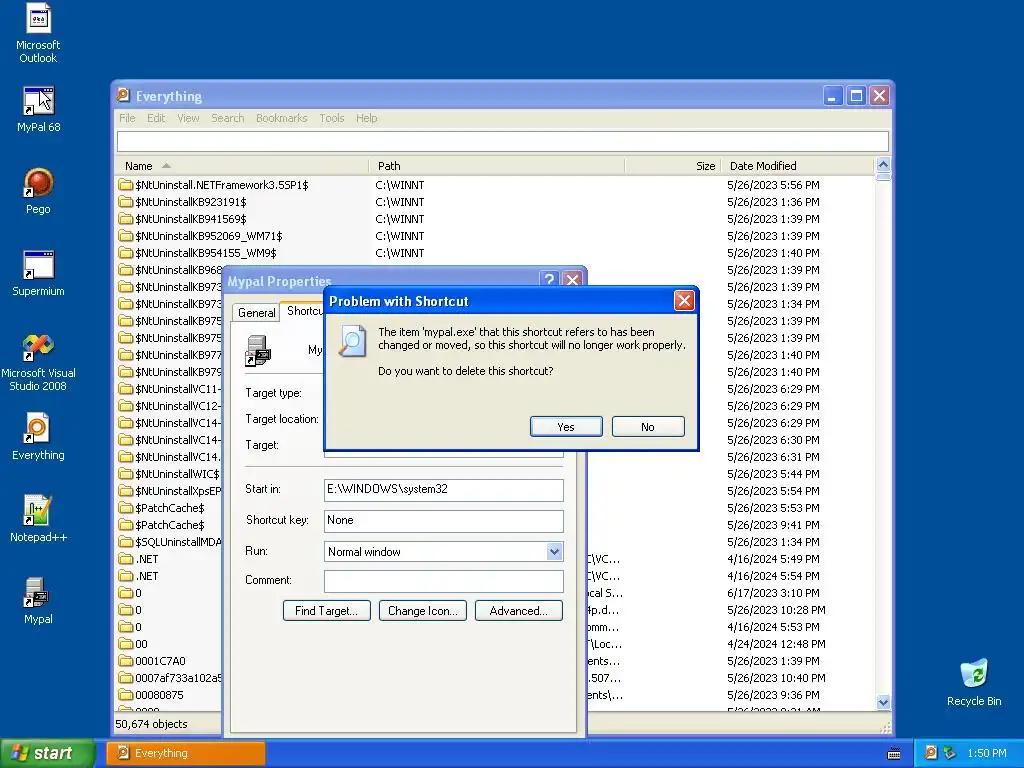
Task: Click the magnifier document icon in dialog
Action: 351,340
